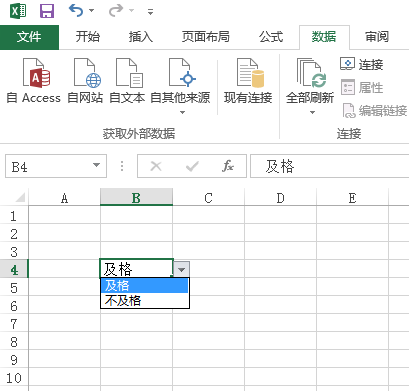
Task: Switch to the 插入 tab
Action: [x=141, y=36]
